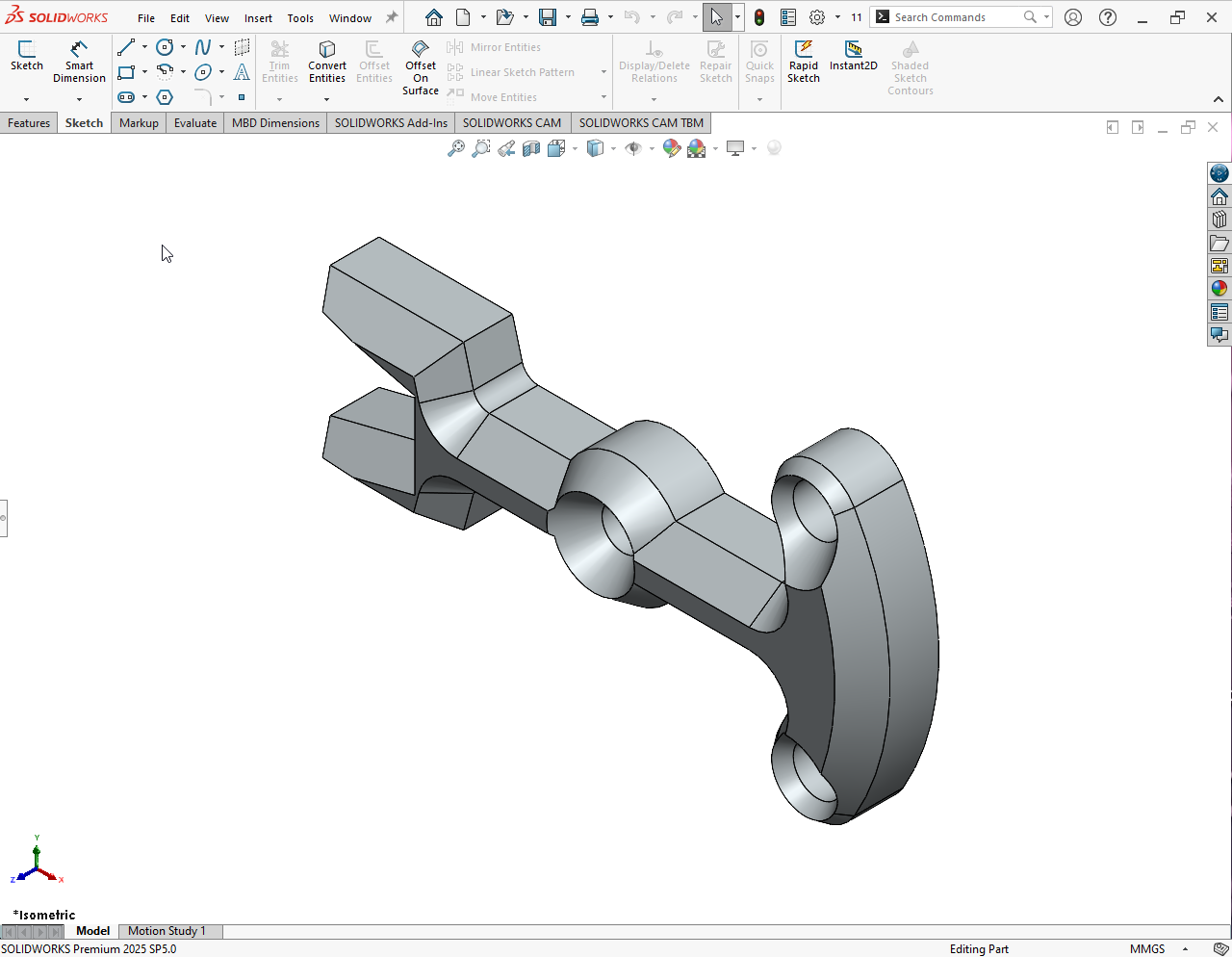The image size is (1232, 957).
Task: Select the Line sketch tool
Action: coord(126,47)
